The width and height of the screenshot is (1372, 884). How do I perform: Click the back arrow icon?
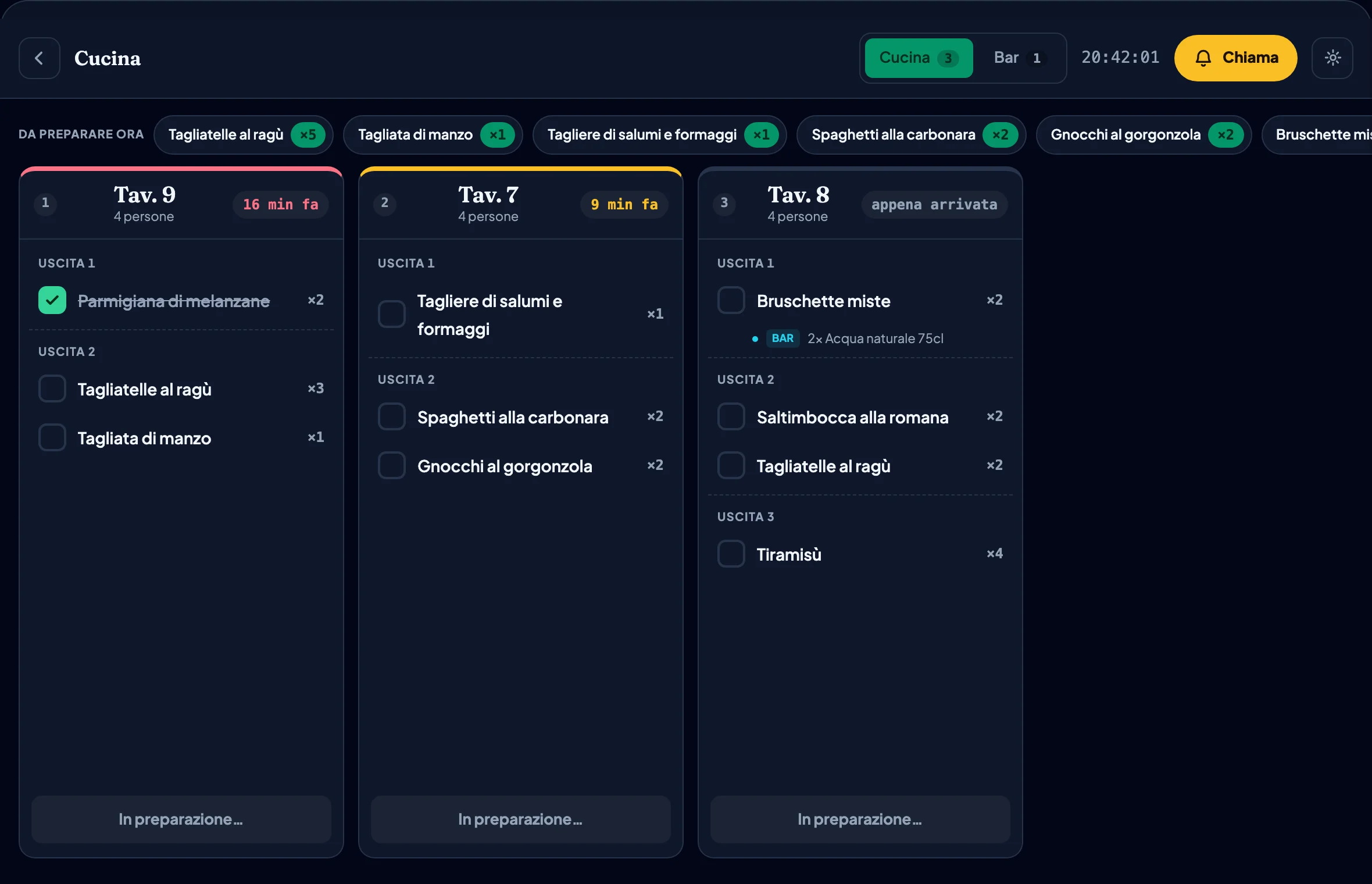[39, 58]
